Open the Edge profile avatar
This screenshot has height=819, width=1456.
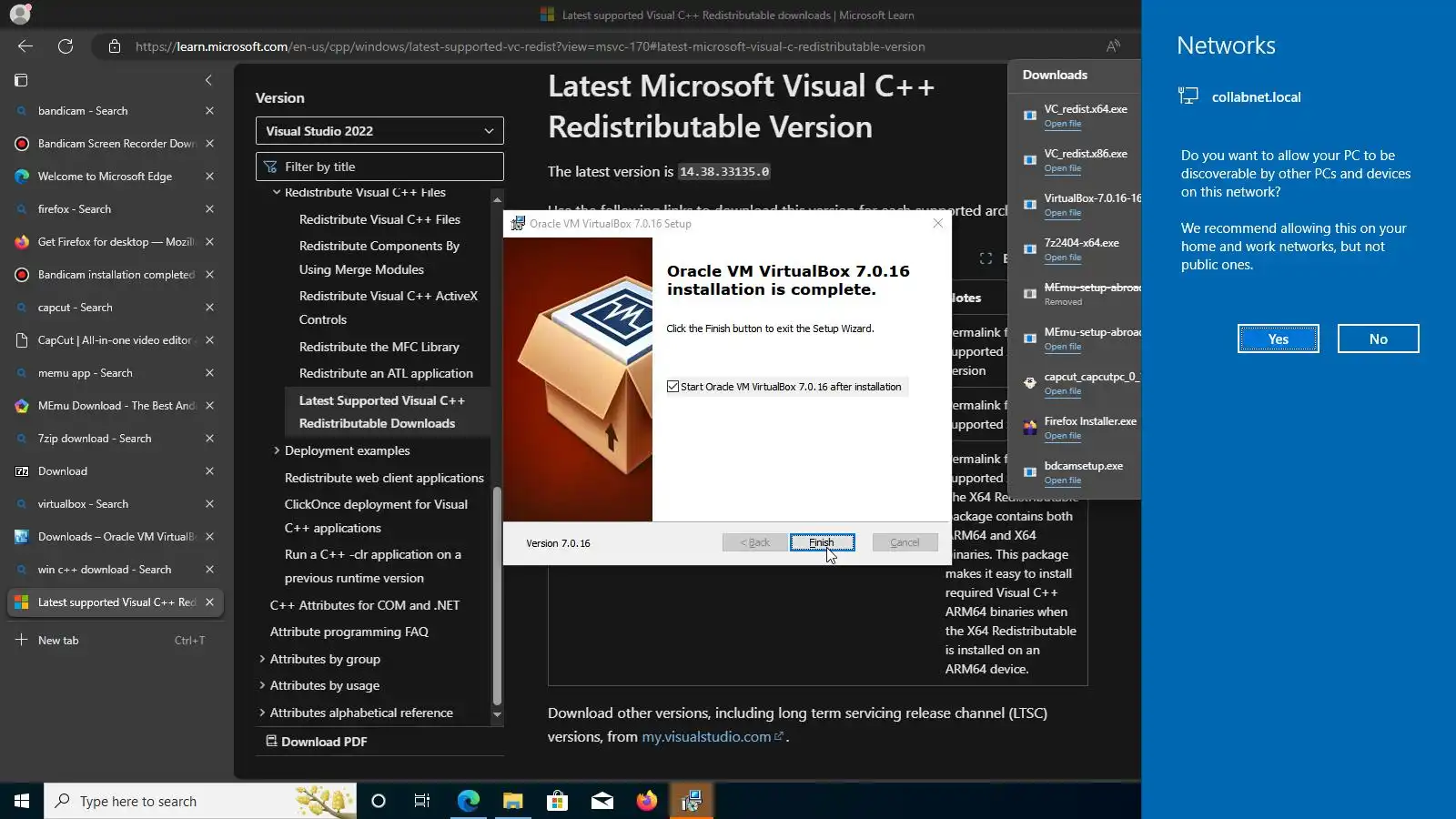click(x=20, y=14)
